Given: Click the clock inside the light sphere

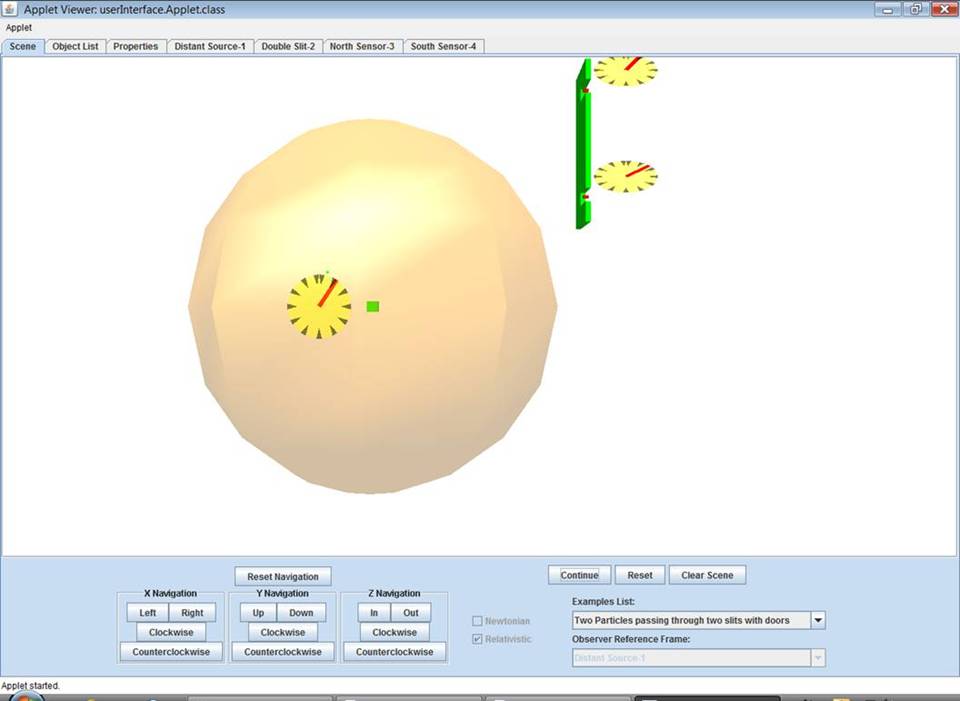Looking at the screenshot, I should click(318, 307).
